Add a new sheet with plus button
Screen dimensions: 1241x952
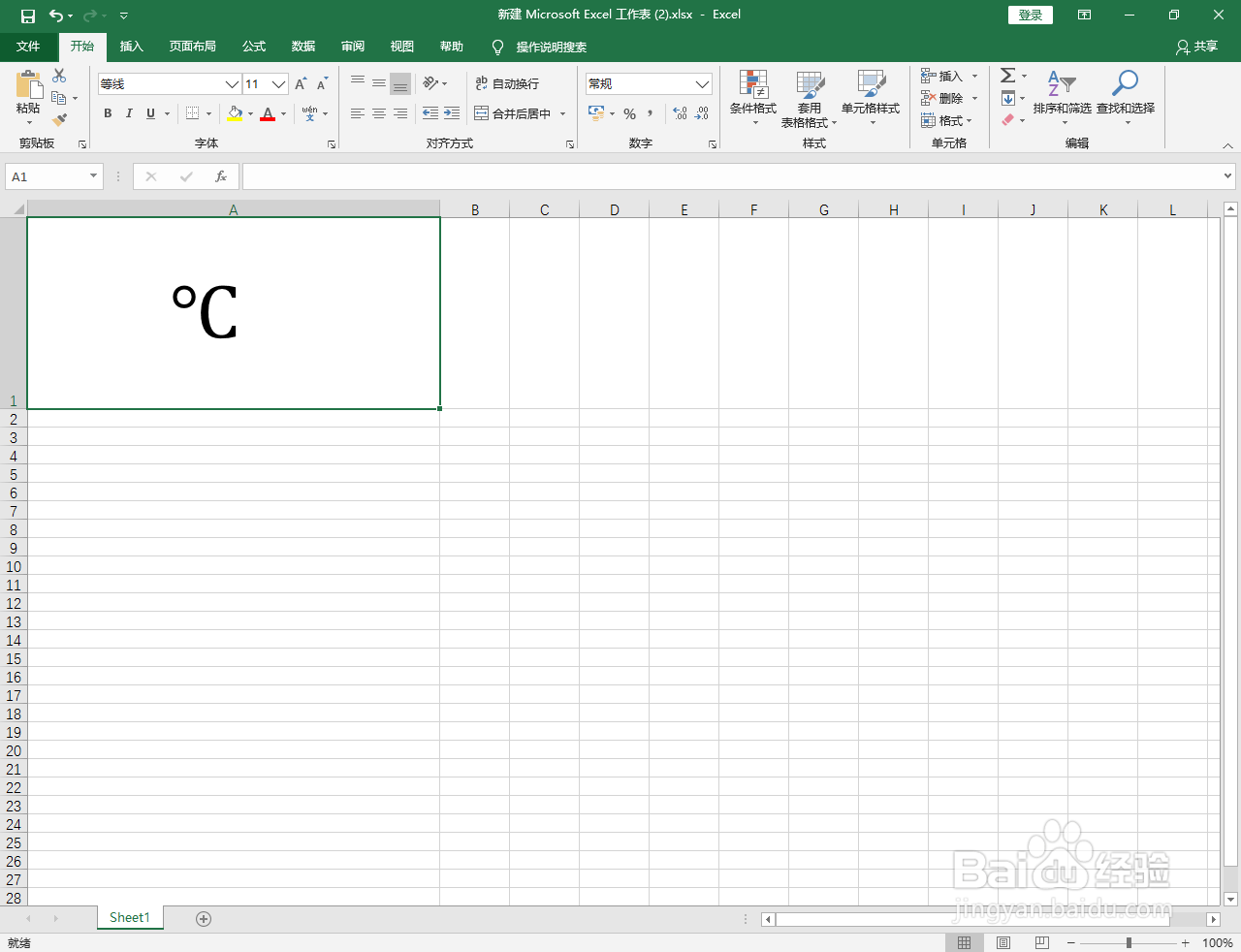point(204,919)
